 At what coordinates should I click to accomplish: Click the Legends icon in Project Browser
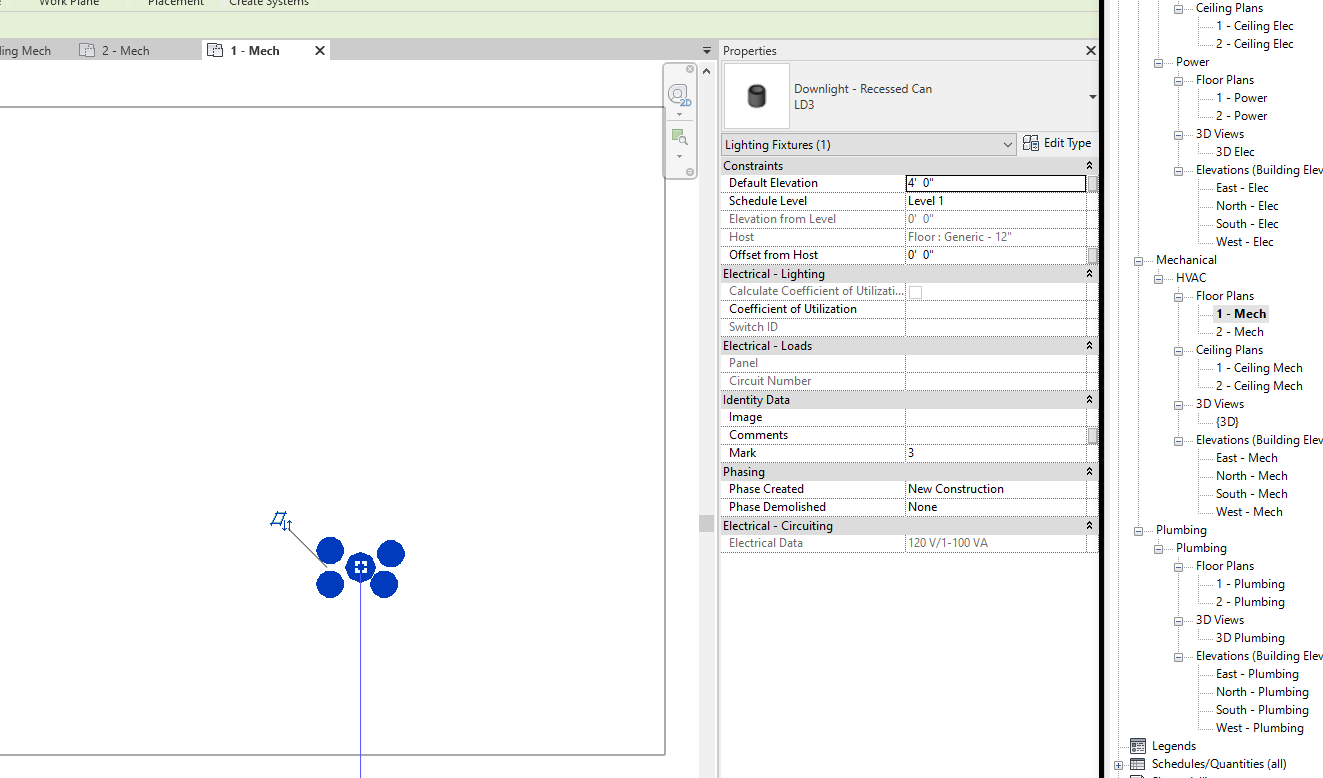click(x=1138, y=745)
